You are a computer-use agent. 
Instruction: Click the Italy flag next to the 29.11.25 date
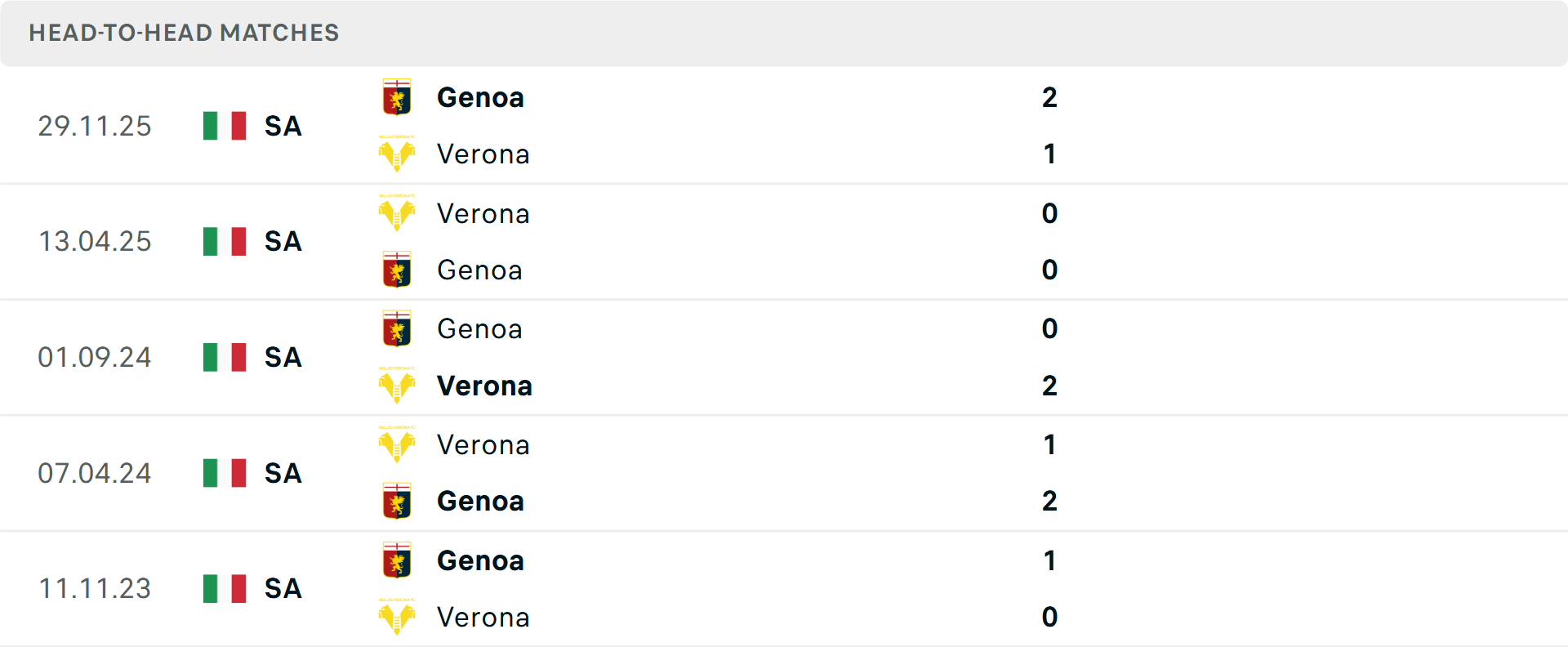(x=224, y=126)
